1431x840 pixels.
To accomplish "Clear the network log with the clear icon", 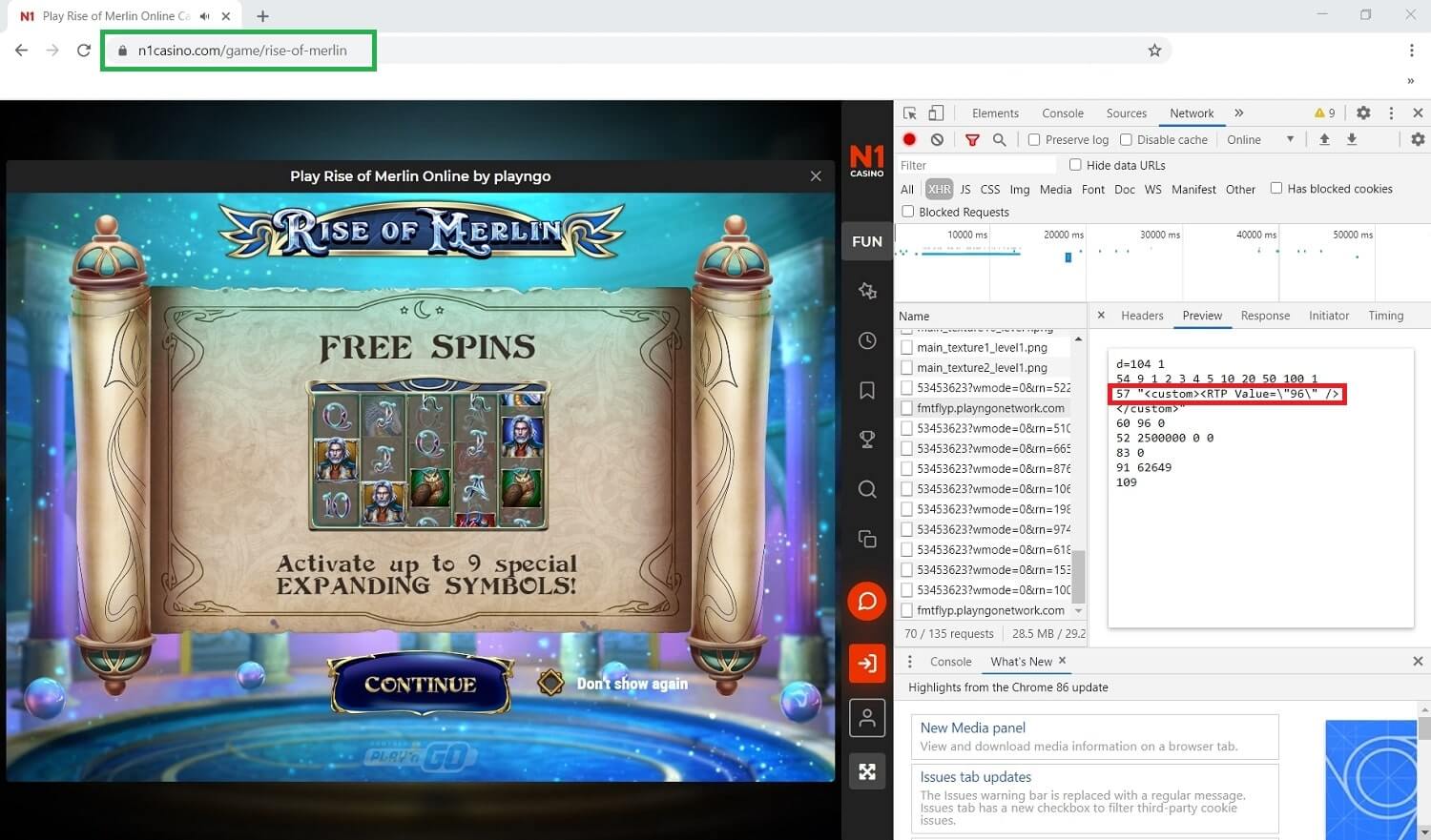I will 937,139.
